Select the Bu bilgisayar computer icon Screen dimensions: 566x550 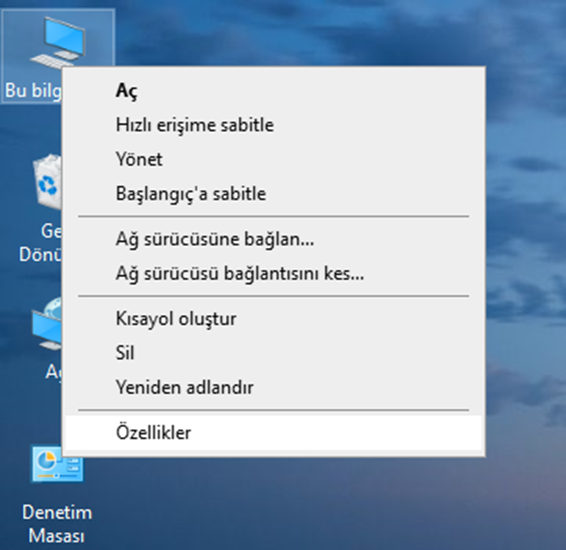pos(59,42)
